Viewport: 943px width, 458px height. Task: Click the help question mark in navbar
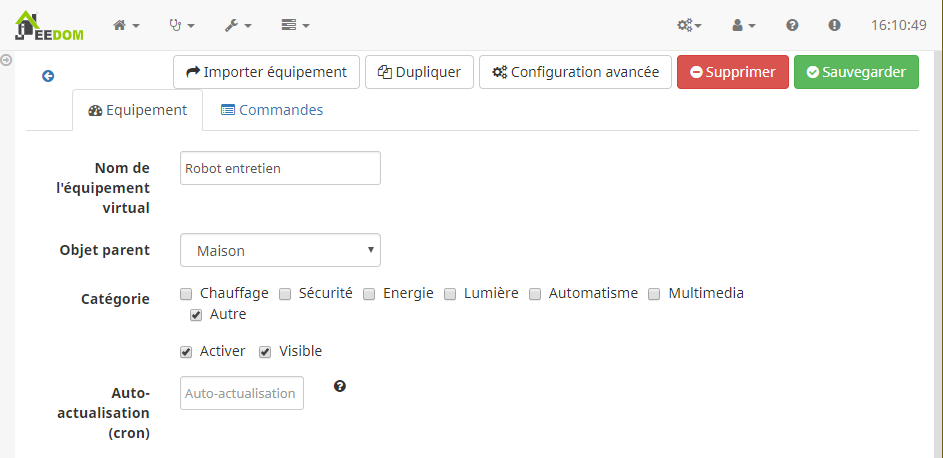click(793, 25)
